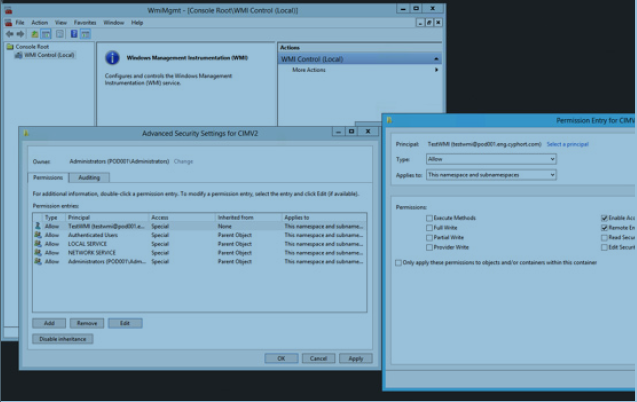Toggle the Show/Hide Console Tree toolbar icon
Image resolution: width=637 pixels, height=402 pixels.
(x=46, y=34)
